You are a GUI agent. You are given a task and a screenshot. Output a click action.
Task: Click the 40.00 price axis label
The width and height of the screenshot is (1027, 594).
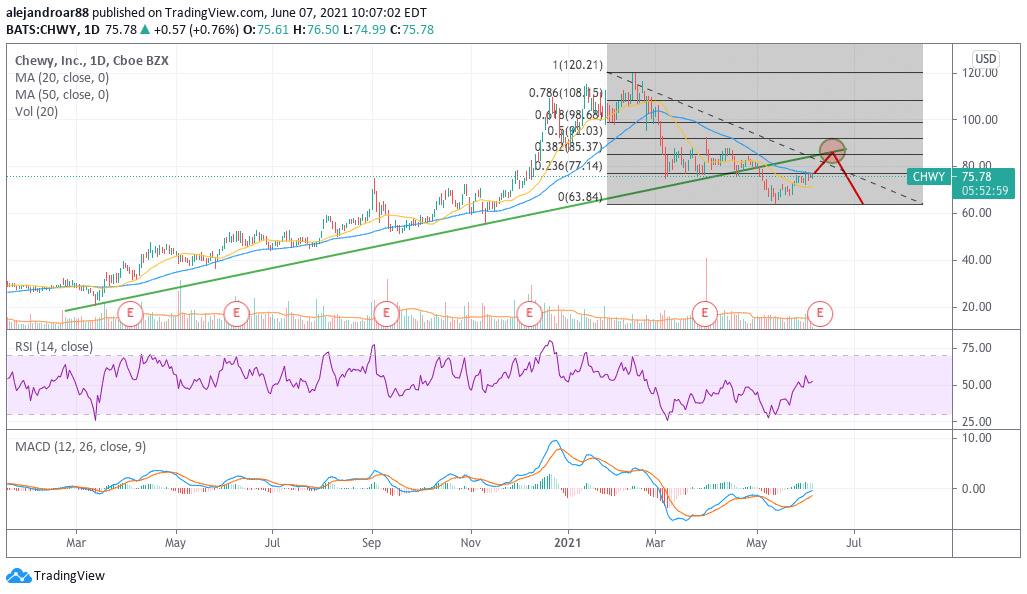click(x=976, y=260)
